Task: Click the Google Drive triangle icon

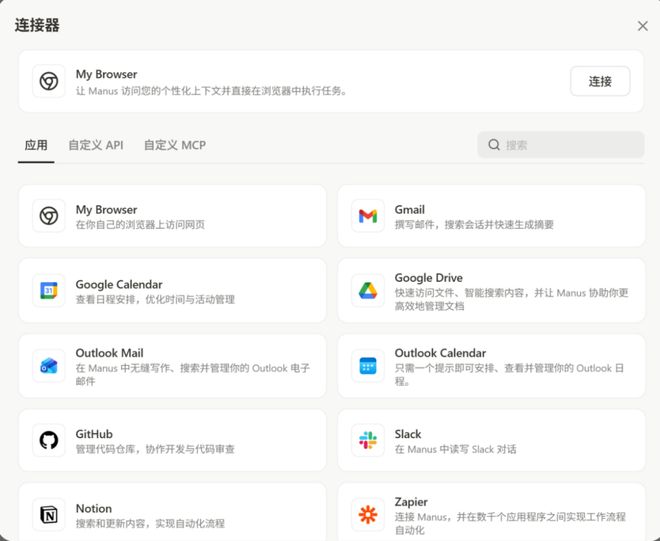Action: (x=368, y=291)
